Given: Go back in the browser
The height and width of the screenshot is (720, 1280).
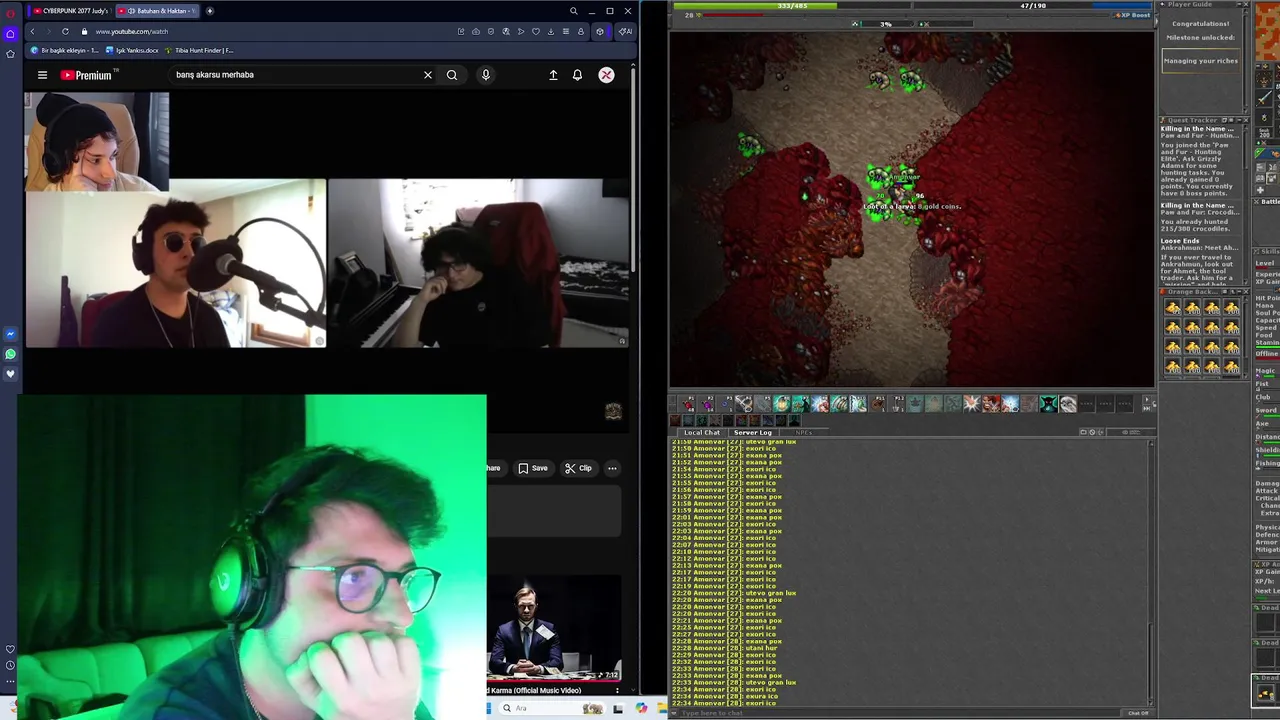Looking at the screenshot, I should click(x=32, y=31).
